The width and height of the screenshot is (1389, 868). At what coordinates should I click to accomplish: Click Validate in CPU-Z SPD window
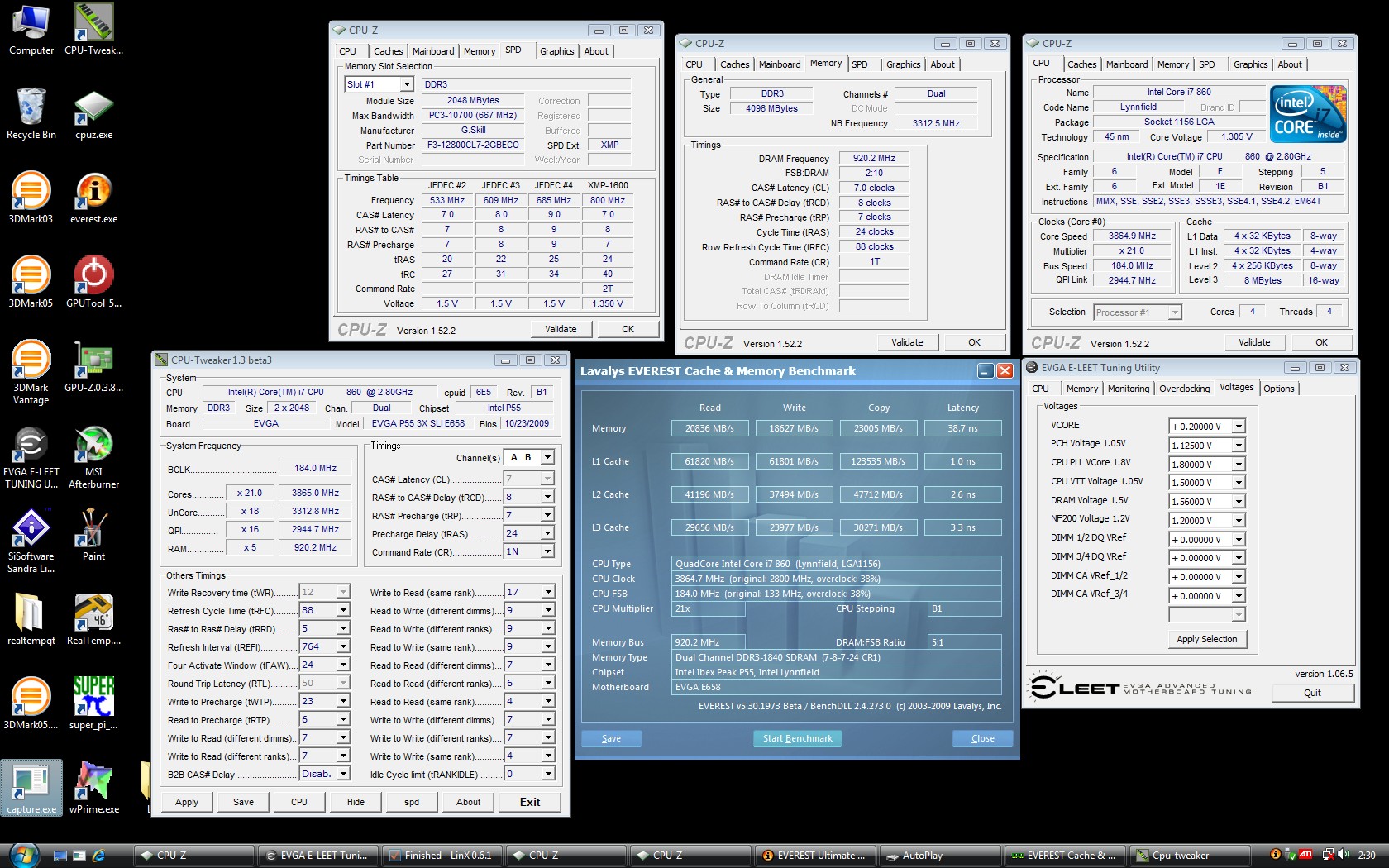[x=561, y=329]
